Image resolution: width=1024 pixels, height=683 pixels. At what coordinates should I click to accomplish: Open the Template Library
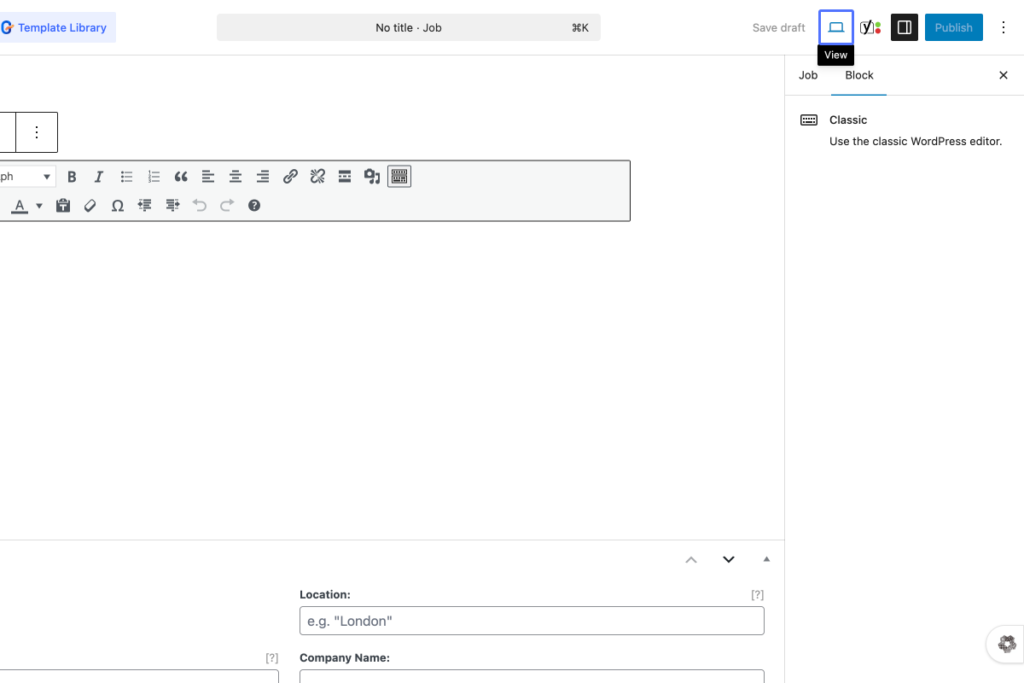pos(57,27)
